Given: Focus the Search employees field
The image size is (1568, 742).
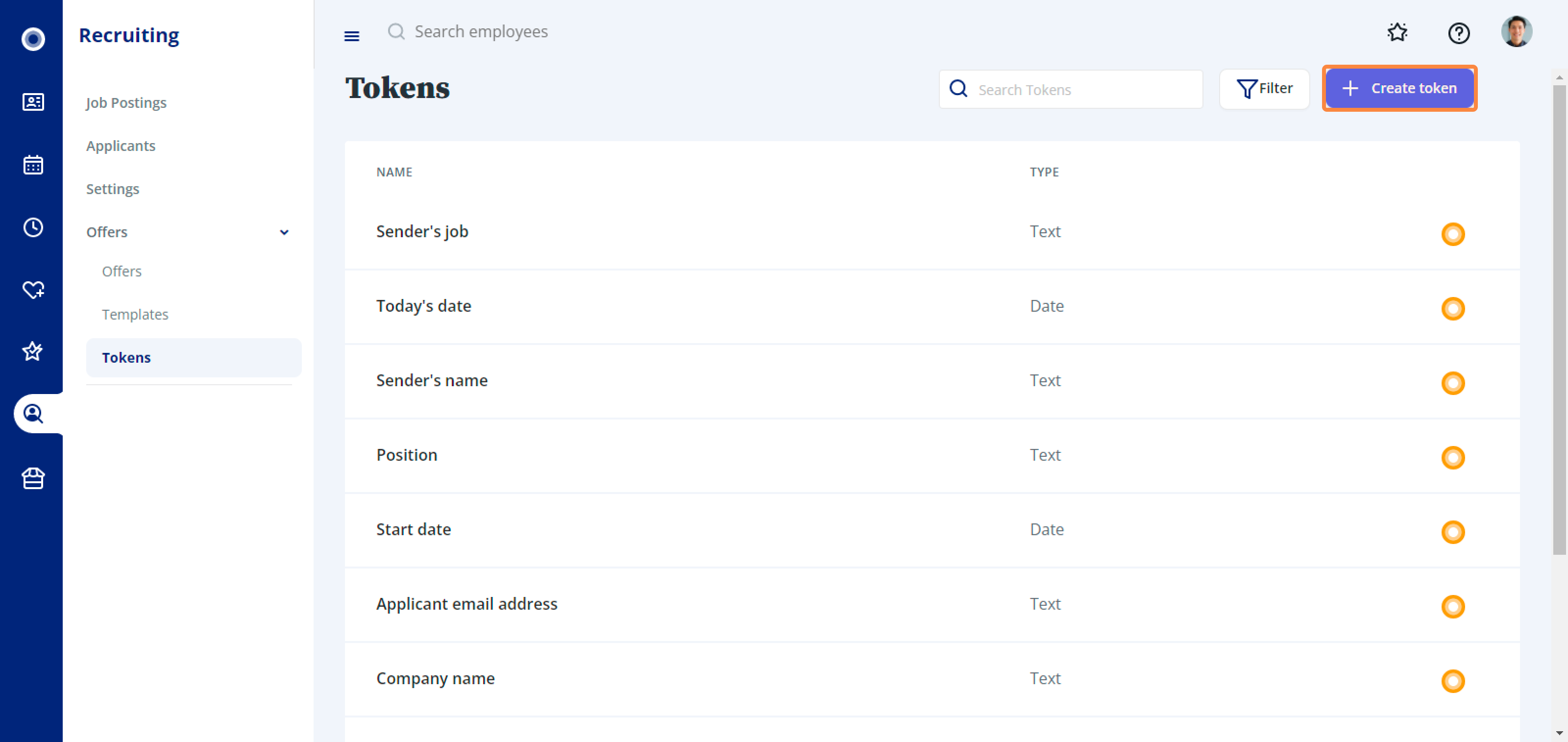Looking at the screenshot, I should [x=481, y=32].
